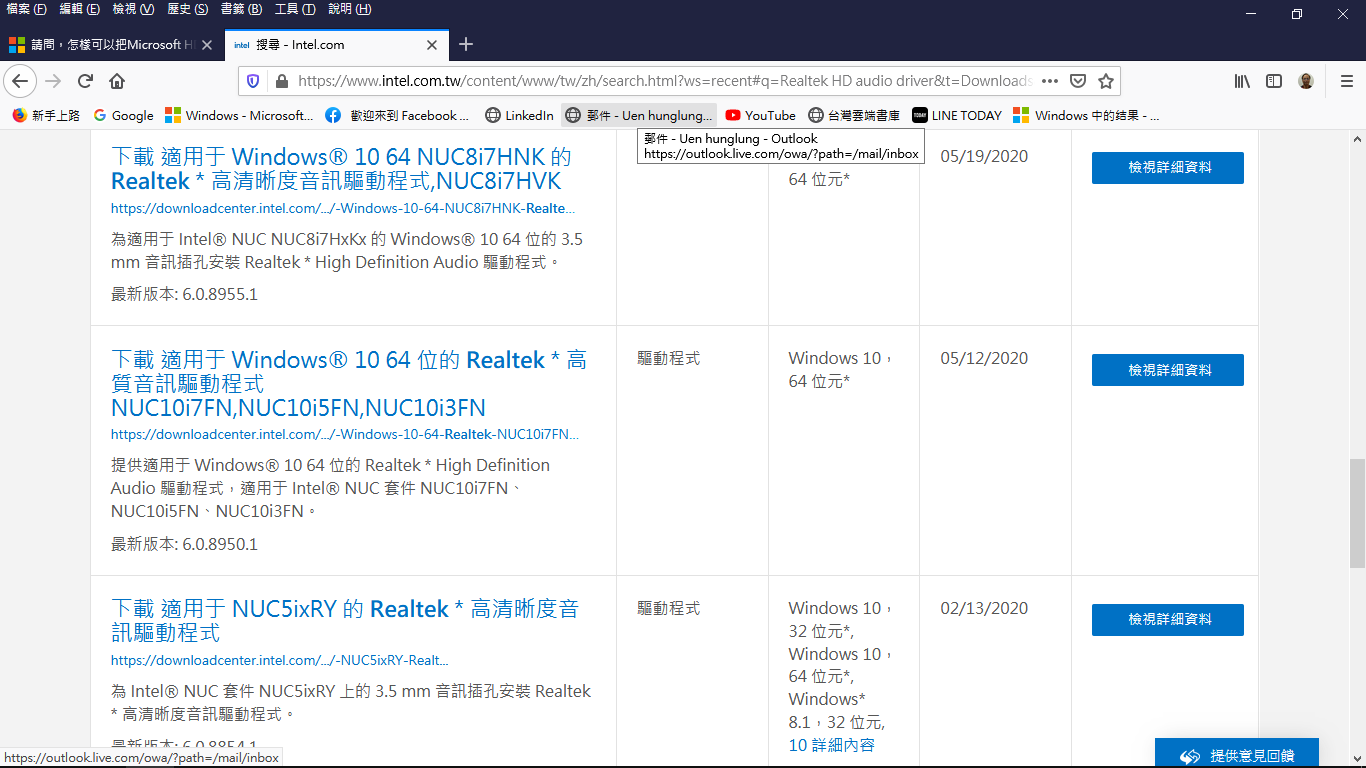The width and height of the screenshot is (1366, 768).
Task: Open NUC8i7HNK downloadcenter URL link
Action: 343,209
